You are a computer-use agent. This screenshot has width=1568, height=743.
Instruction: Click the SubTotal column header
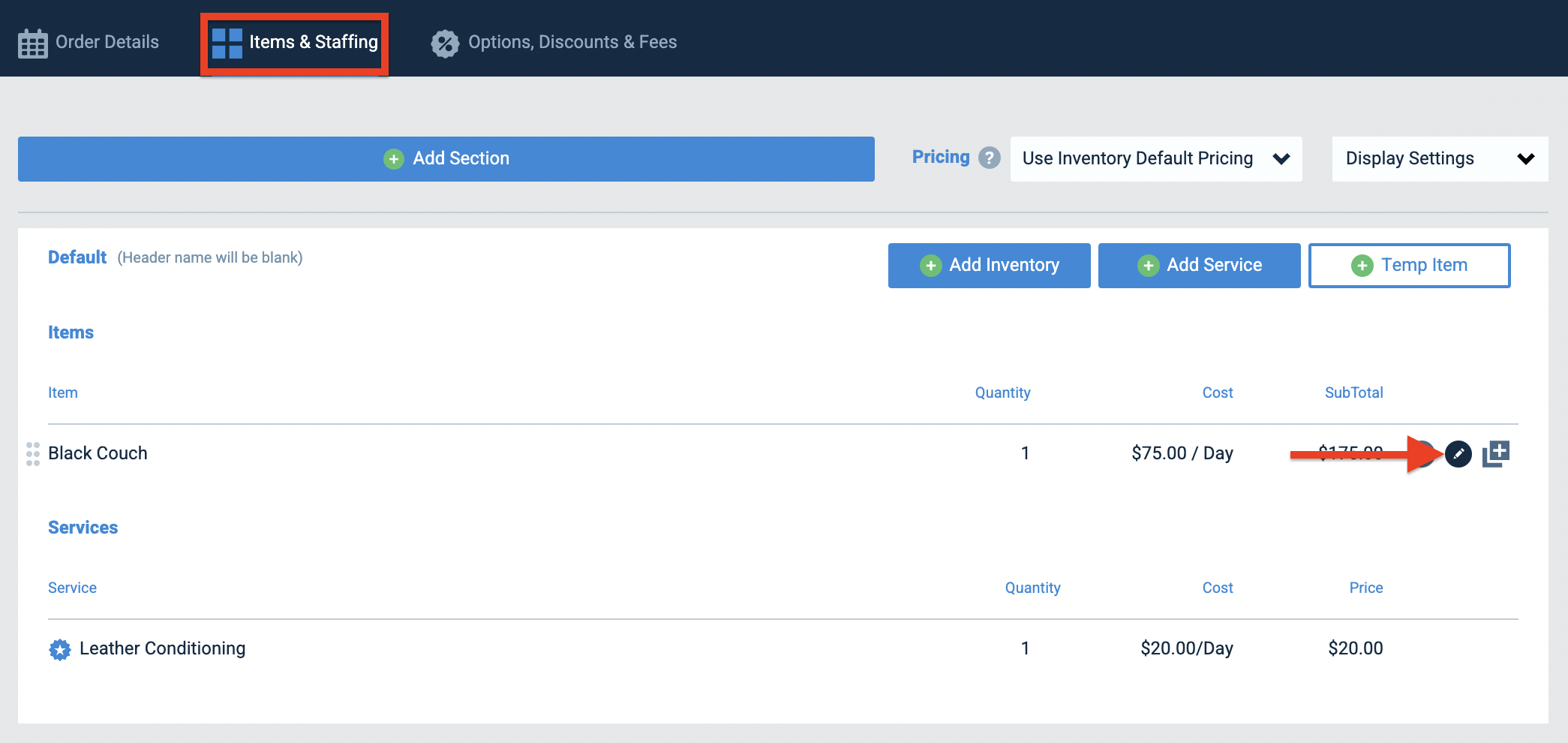coord(1354,393)
